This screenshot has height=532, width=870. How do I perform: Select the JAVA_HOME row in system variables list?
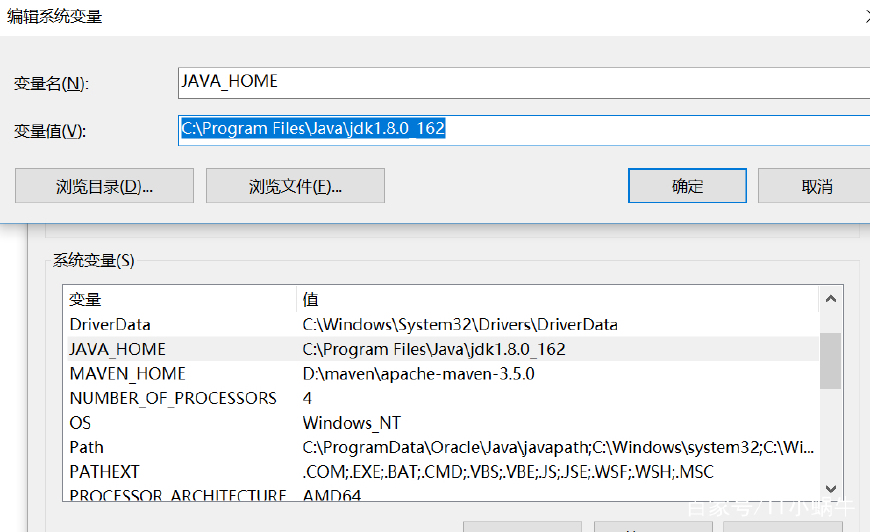coord(443,349)
